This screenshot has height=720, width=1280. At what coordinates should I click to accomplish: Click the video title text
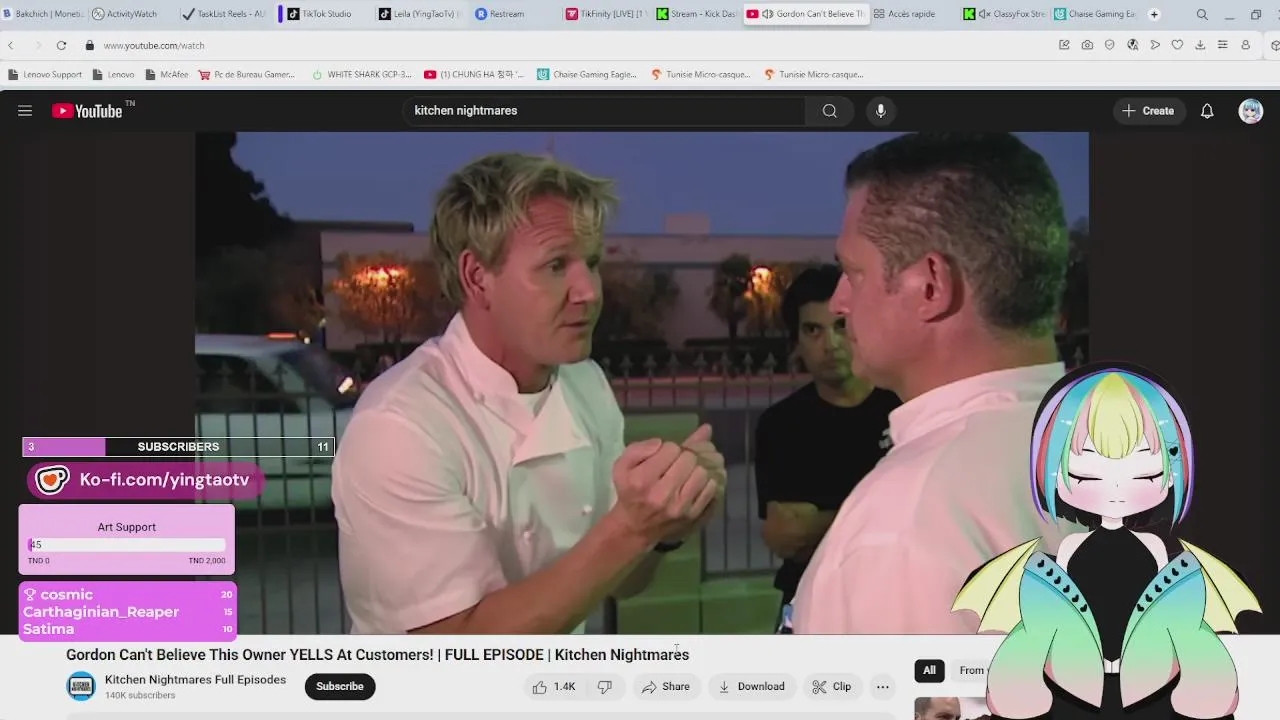(x=377, y=655)
